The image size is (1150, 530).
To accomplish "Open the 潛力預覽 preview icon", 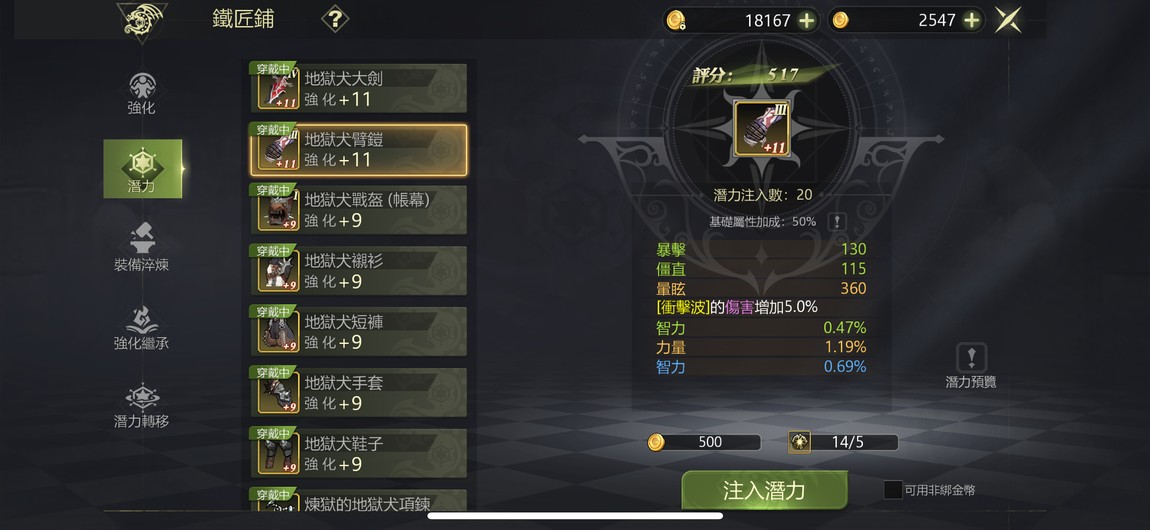I will coord(971,365).
